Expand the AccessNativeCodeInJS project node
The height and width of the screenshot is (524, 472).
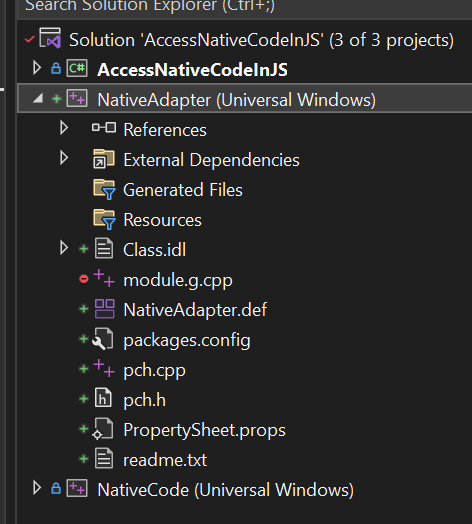point(37,68)
